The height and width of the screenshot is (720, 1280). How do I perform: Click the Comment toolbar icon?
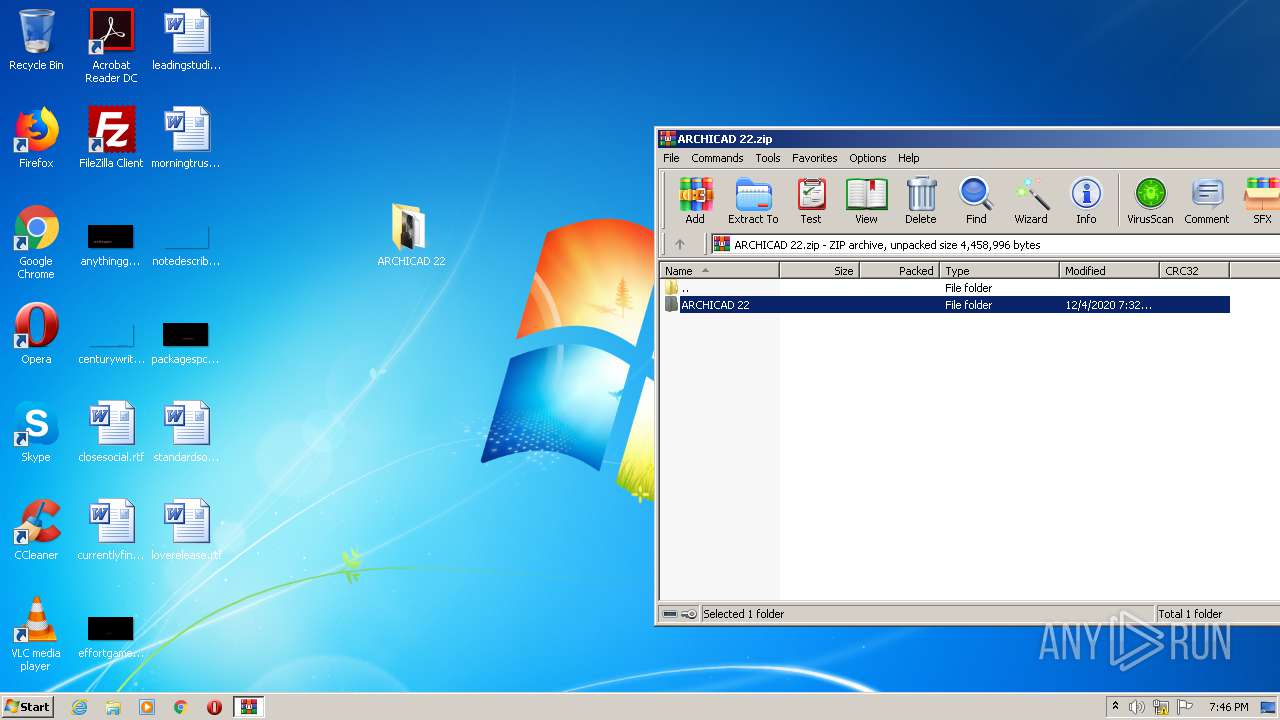1207,200
